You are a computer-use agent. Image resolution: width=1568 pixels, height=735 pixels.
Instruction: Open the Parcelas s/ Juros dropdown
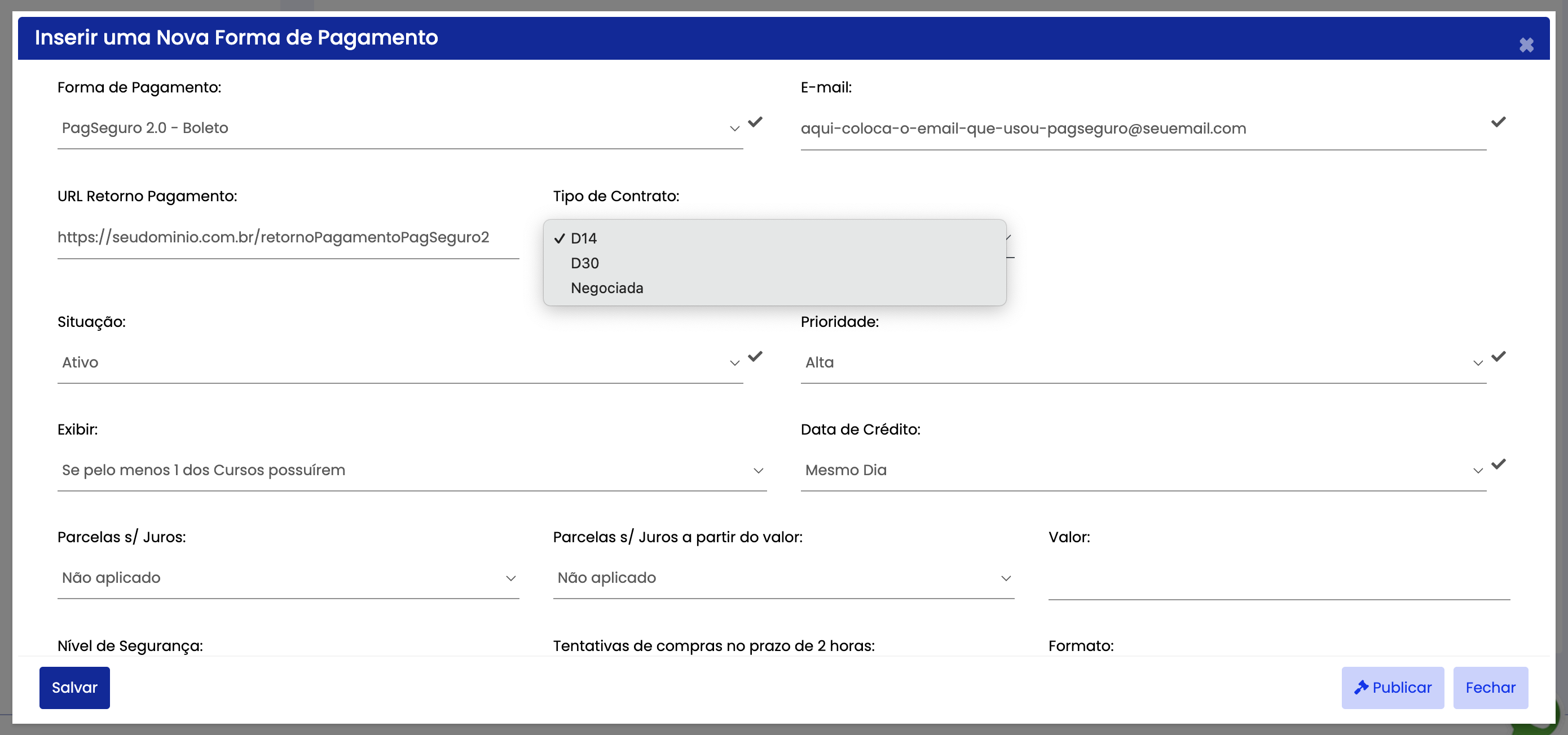coord(288,578)
